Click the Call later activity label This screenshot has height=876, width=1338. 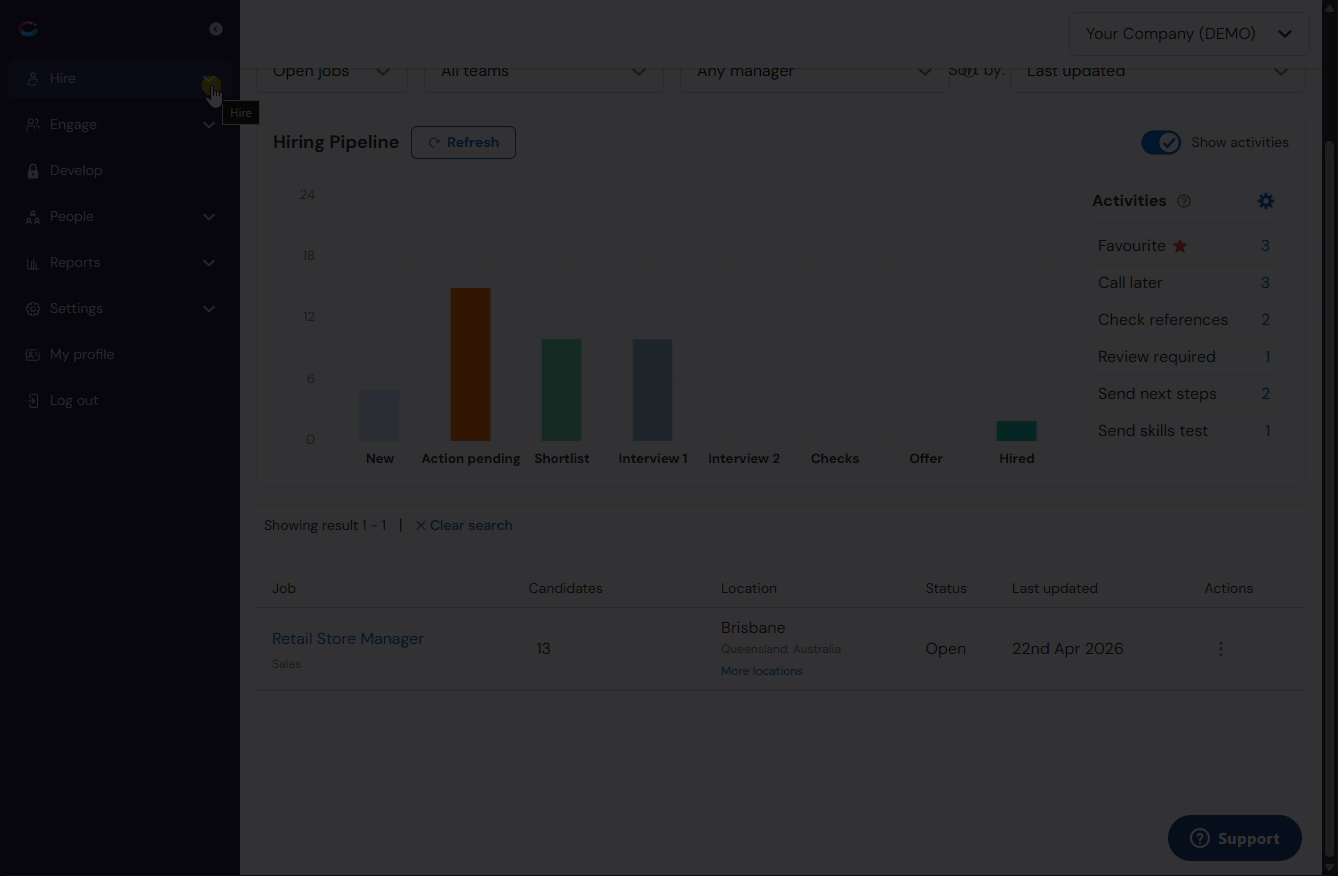[x=1130, y=283]
